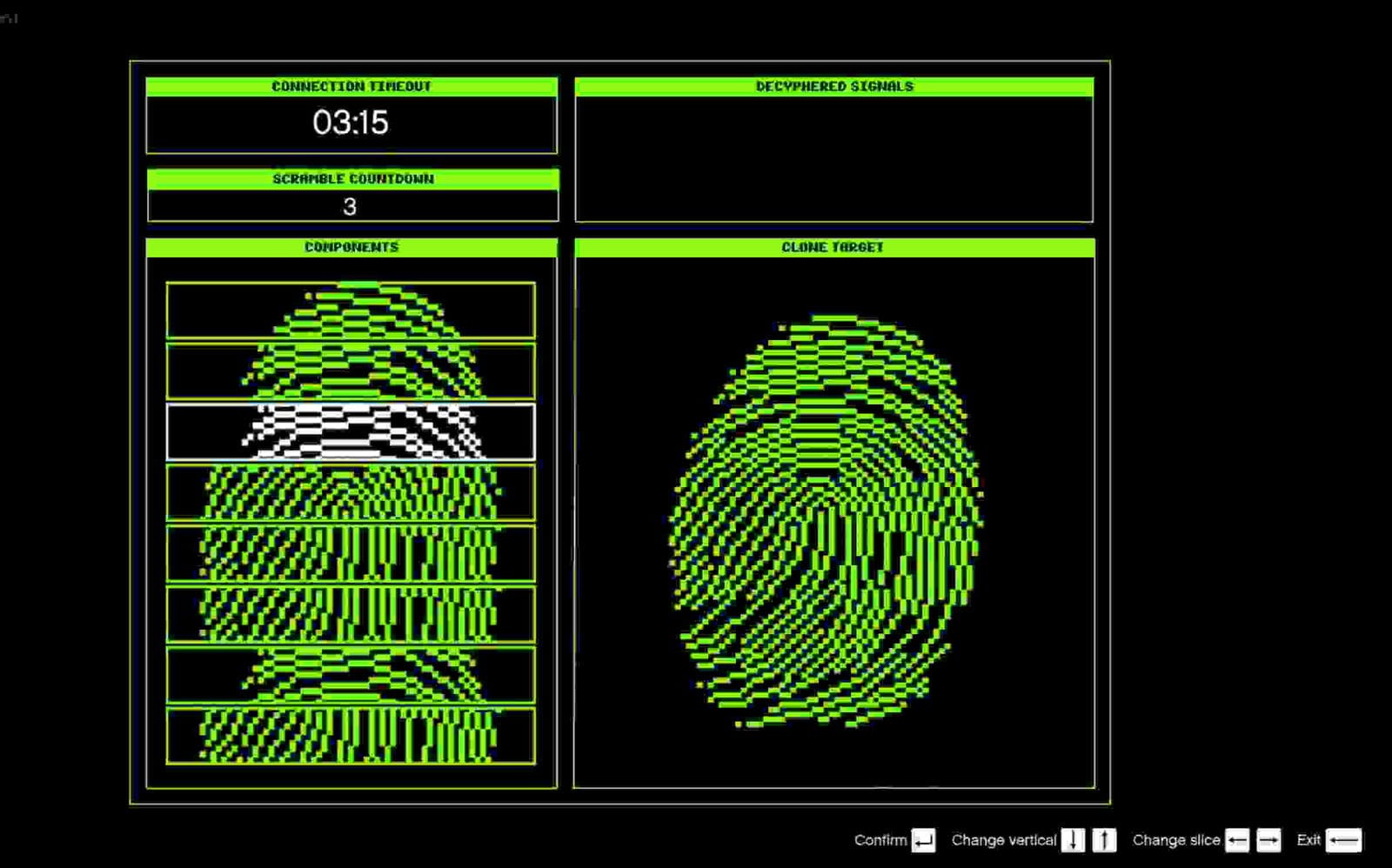Screen dimensions: 1392x868
Task: Select the seventh fingerprint component slice
Action: point(351,675)
